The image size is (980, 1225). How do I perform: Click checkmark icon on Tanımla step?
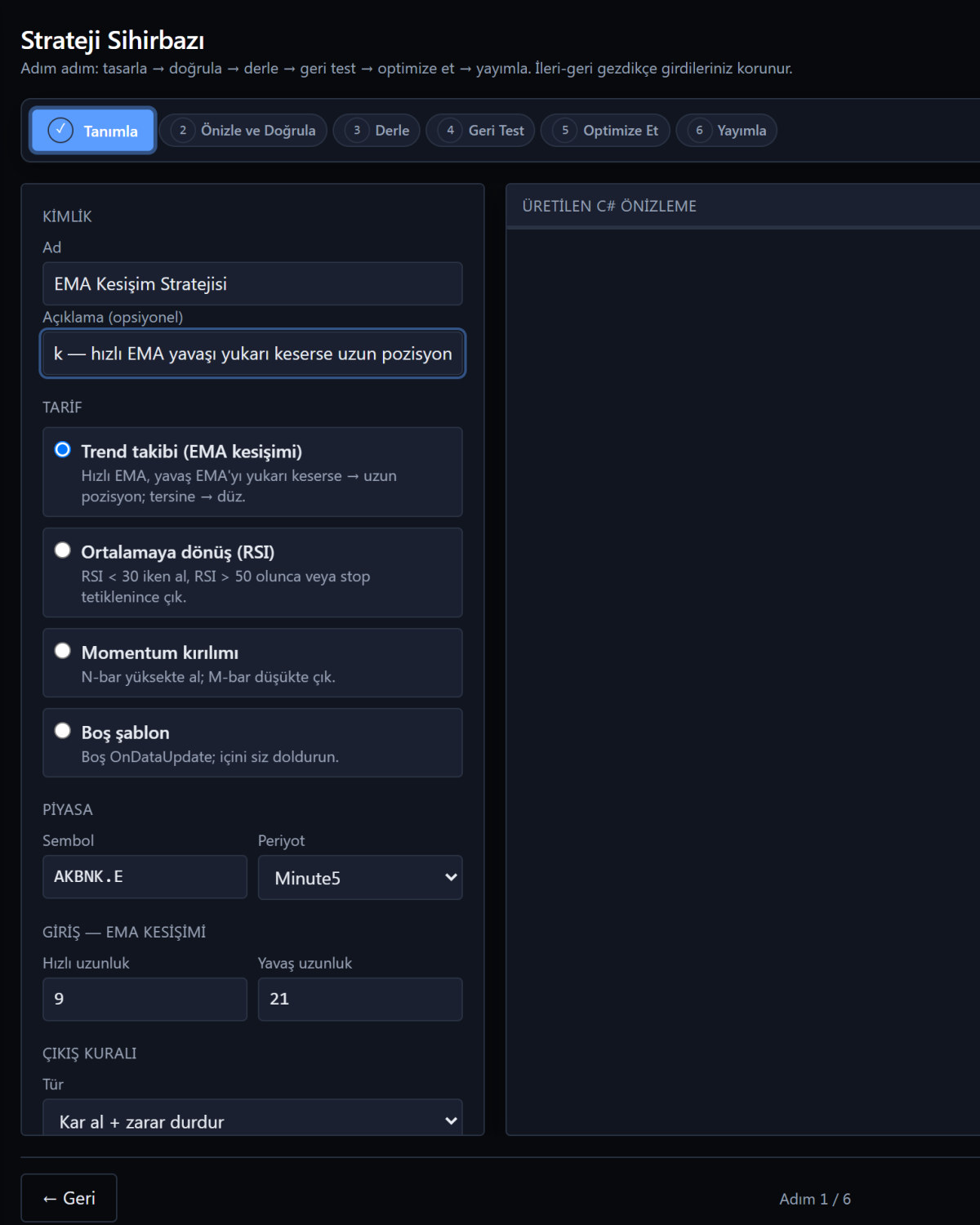pos(60,130)
